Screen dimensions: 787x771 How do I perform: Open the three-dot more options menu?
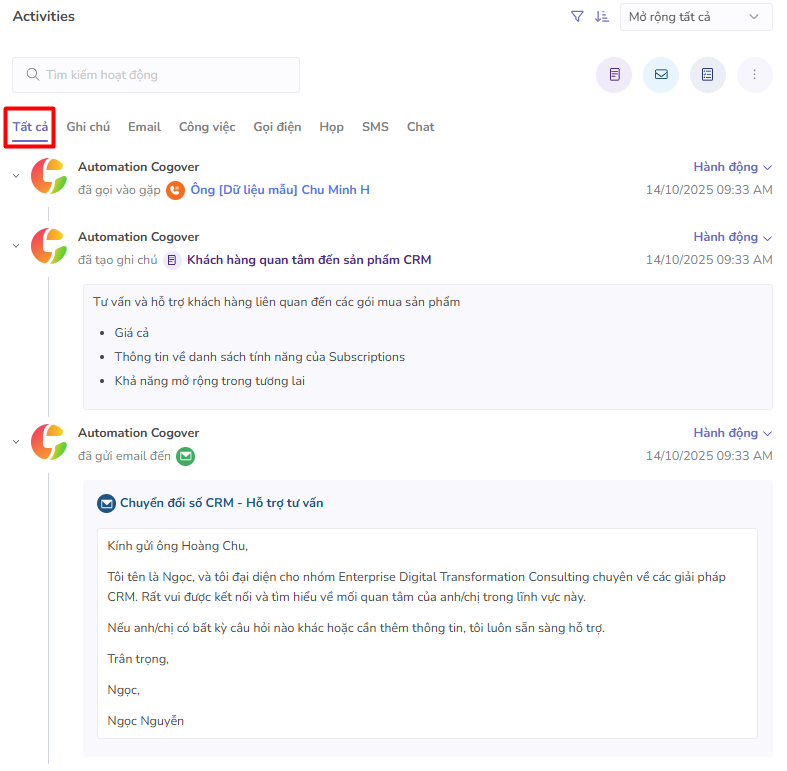click(755, 75)
